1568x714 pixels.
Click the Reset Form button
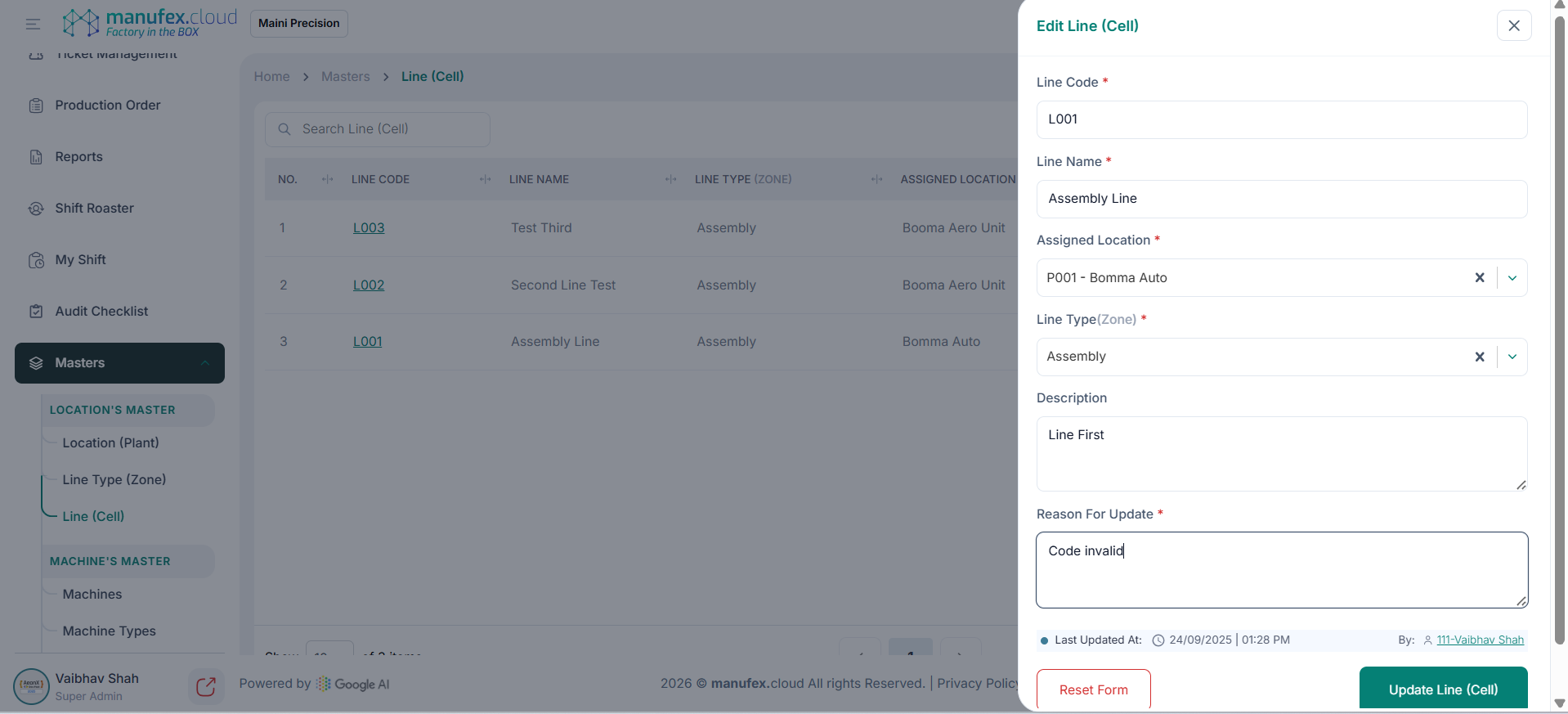tap(1093, 689)
